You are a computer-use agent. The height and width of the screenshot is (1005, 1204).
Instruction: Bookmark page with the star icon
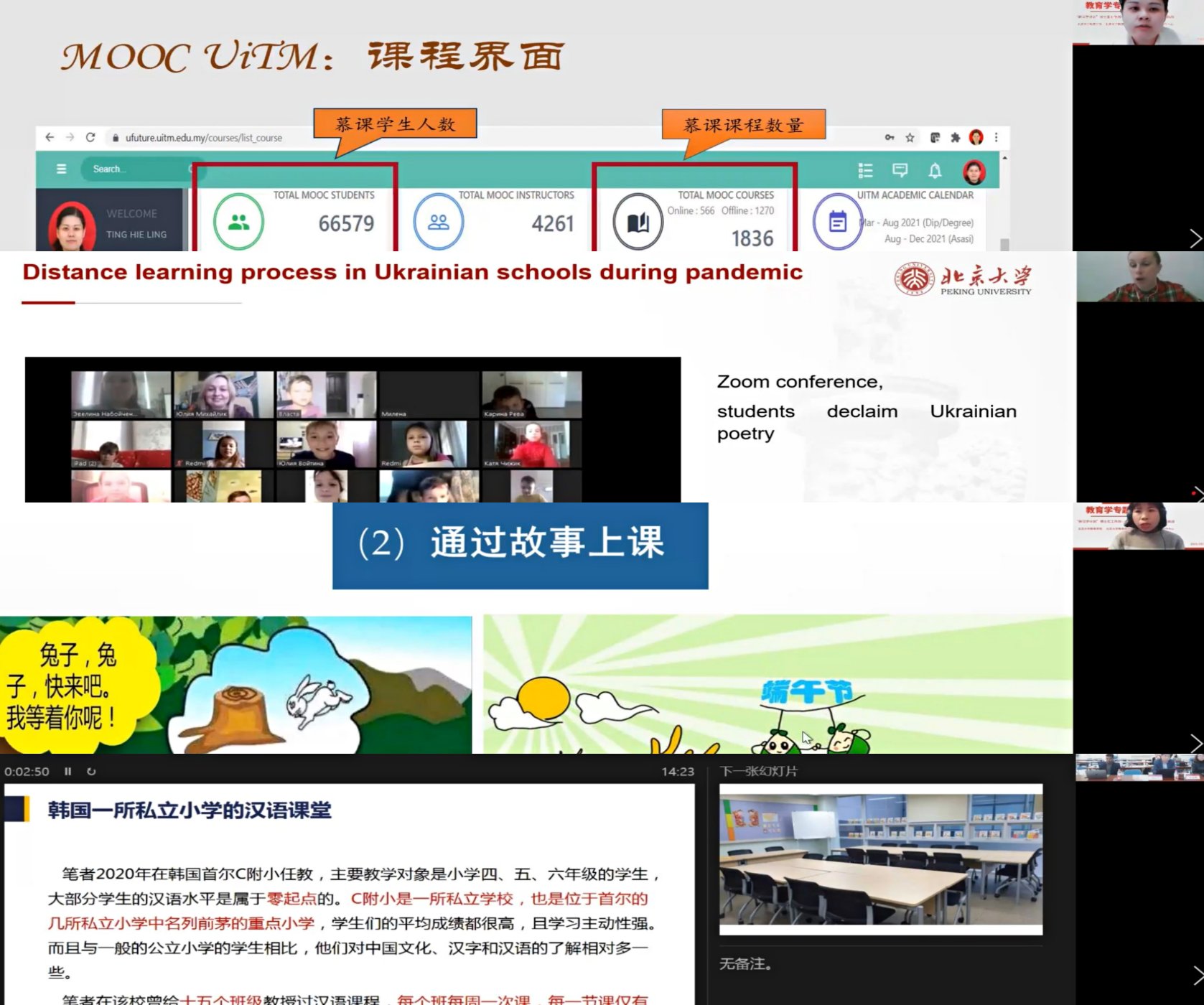tap(910, 137)
